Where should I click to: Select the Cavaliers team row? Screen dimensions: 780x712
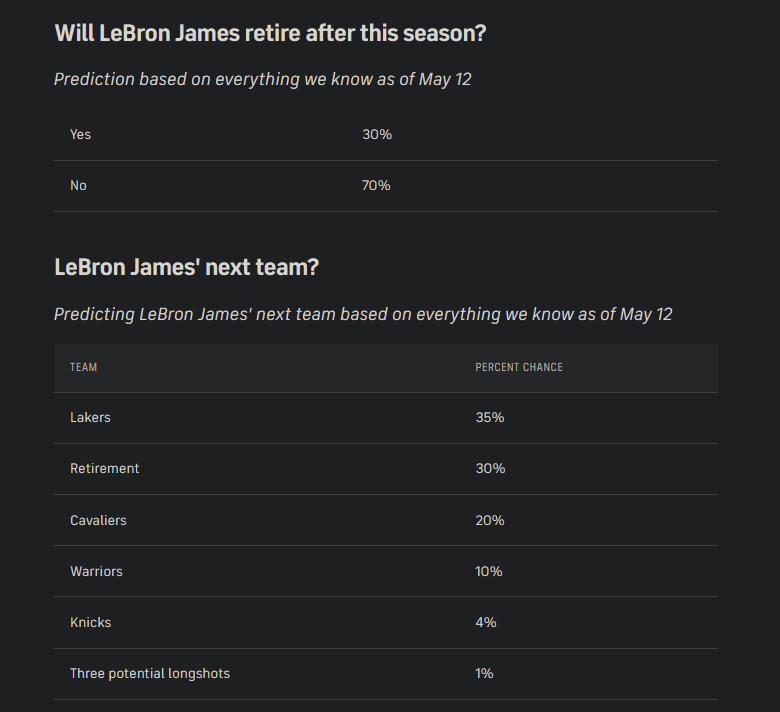(x=386, y=520)
